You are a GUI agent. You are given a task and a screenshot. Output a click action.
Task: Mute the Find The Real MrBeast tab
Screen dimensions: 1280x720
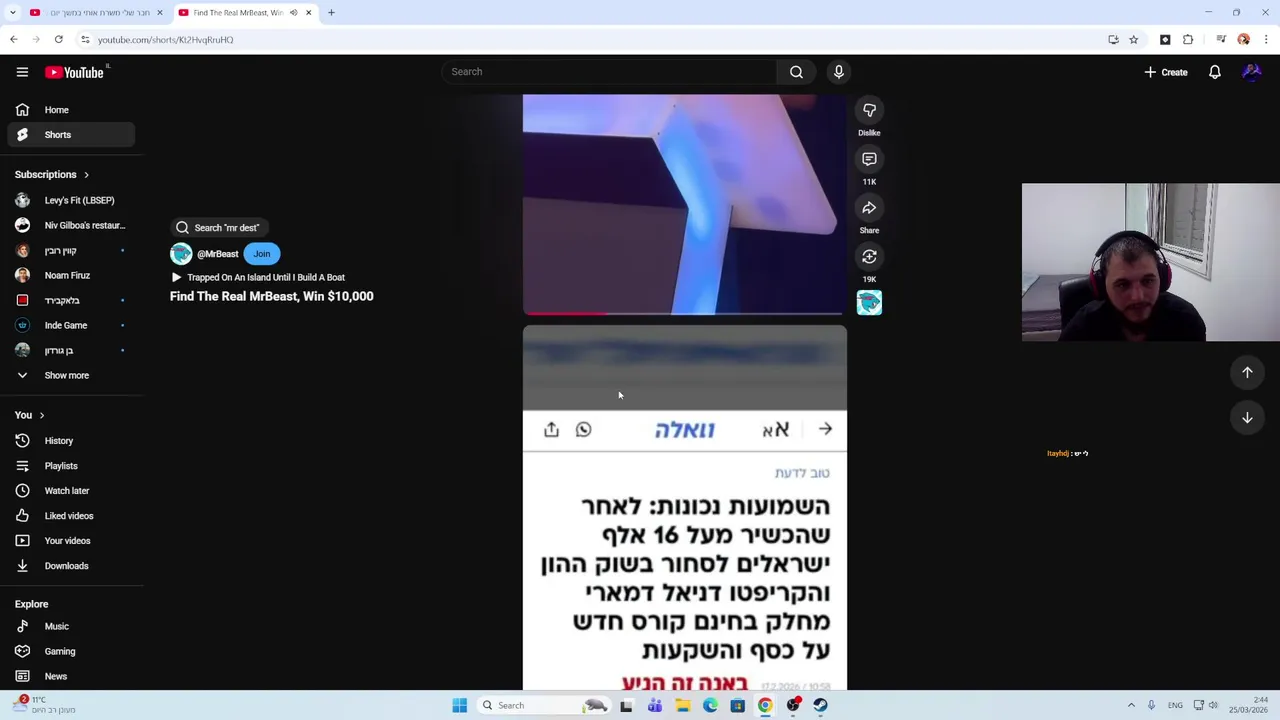(x=293, y=13)
